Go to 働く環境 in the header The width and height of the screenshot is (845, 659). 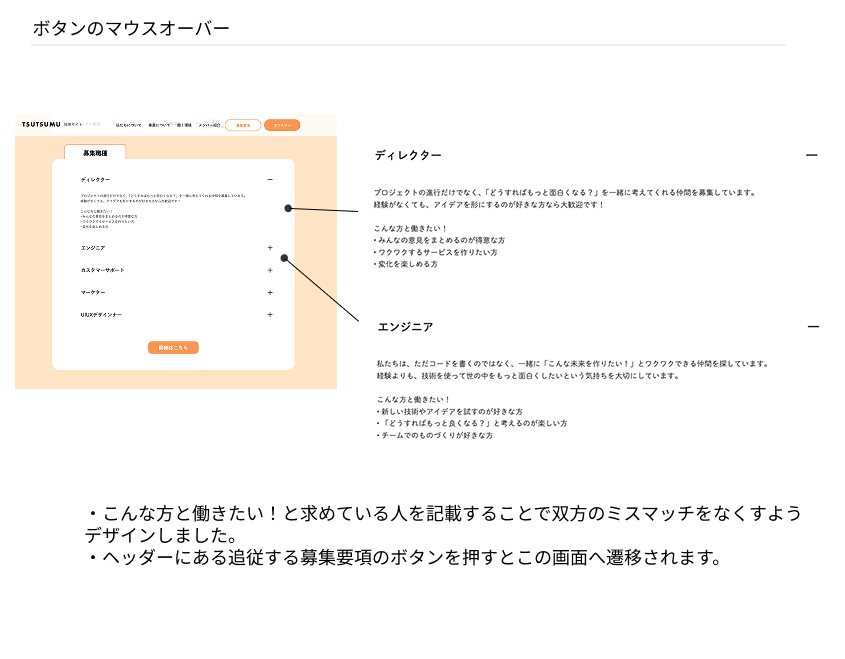(183, 125)
